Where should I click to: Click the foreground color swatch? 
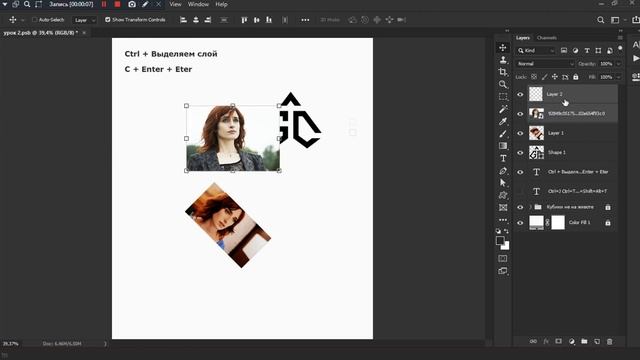click(500, 240)
